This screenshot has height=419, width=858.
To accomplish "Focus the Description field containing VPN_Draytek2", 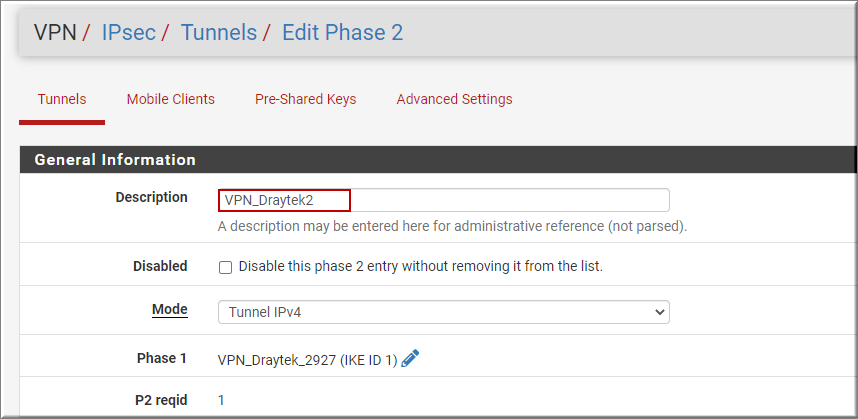I will (x=444, y=200).
